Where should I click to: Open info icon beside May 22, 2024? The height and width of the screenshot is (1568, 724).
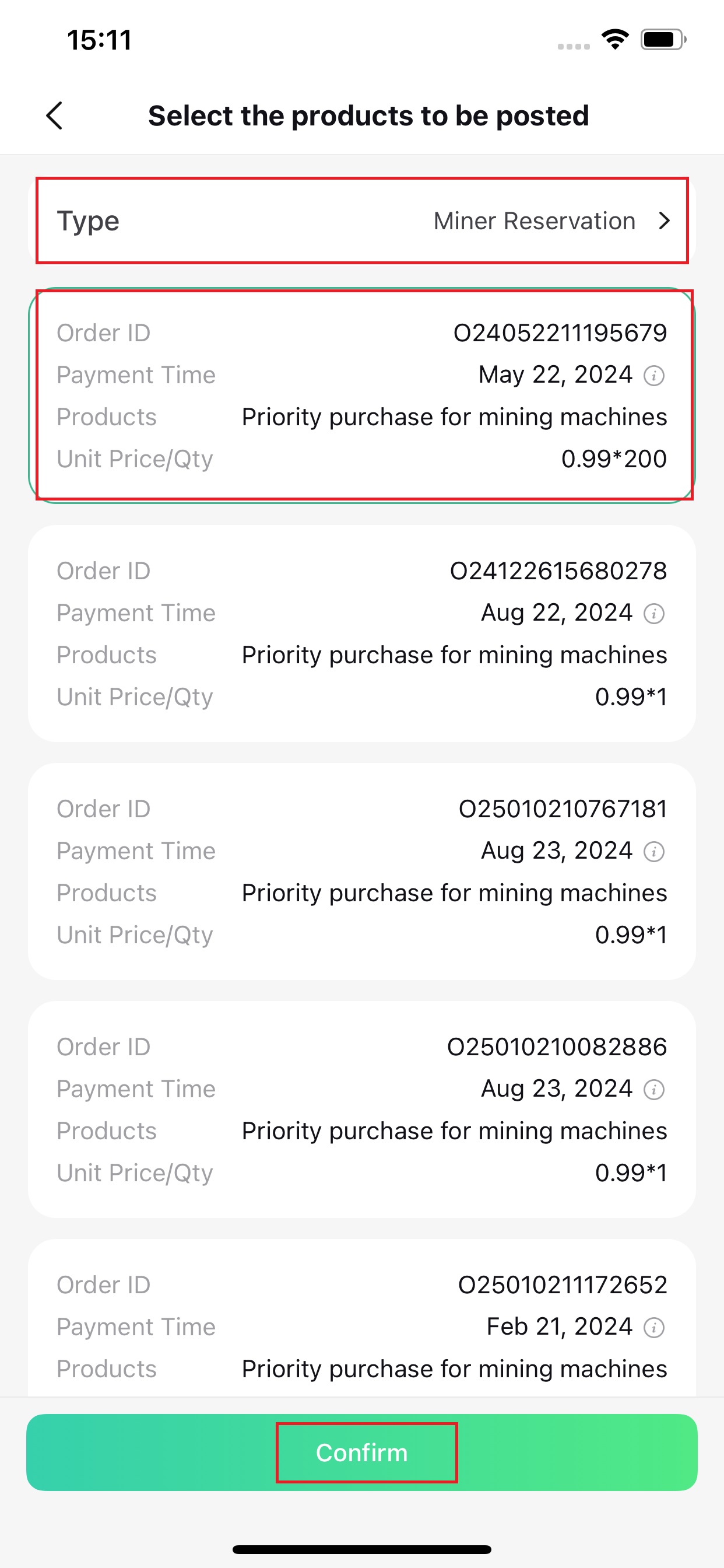pyautogui.click(x=654, y=376)
